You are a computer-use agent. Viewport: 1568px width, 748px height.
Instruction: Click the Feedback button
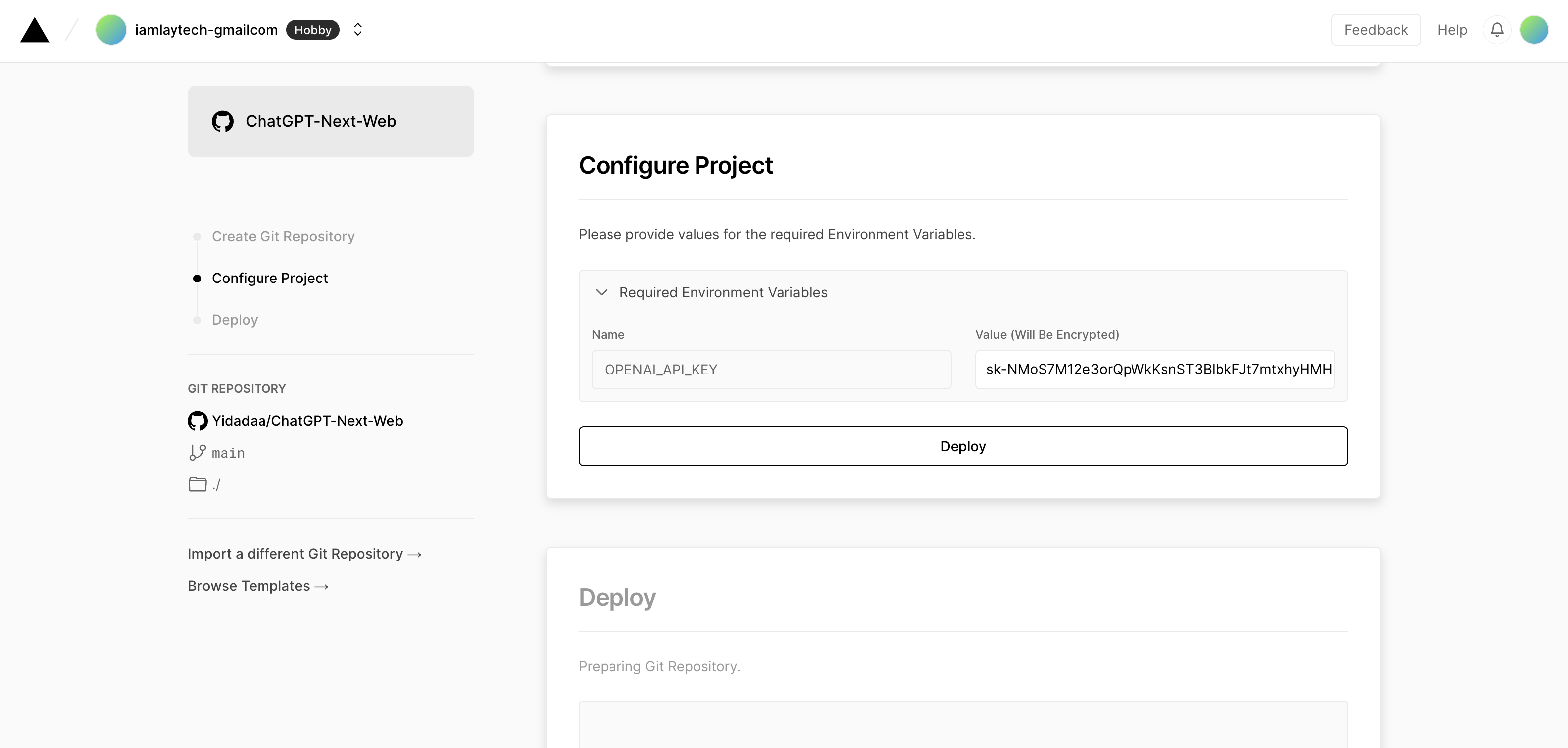1376,30
